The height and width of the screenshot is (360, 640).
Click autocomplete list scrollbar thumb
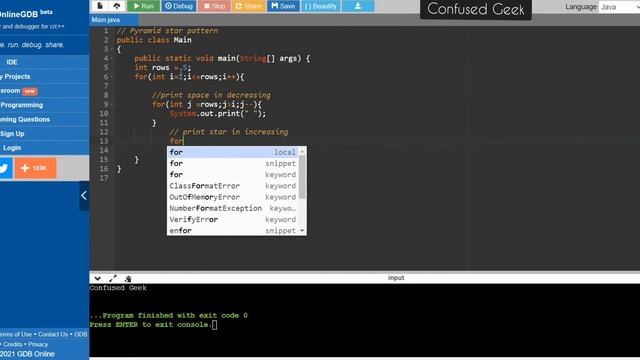(x=302, y=178)
